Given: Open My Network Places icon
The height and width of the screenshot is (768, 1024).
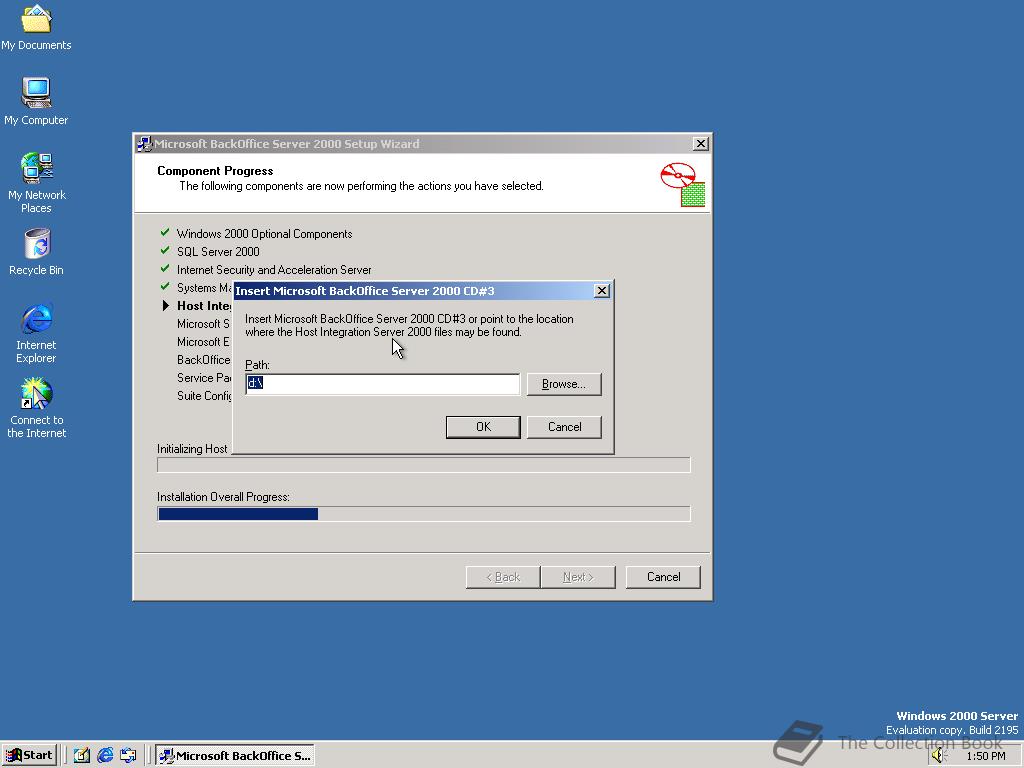Looking at the screenshot, I should pos(37,182).
